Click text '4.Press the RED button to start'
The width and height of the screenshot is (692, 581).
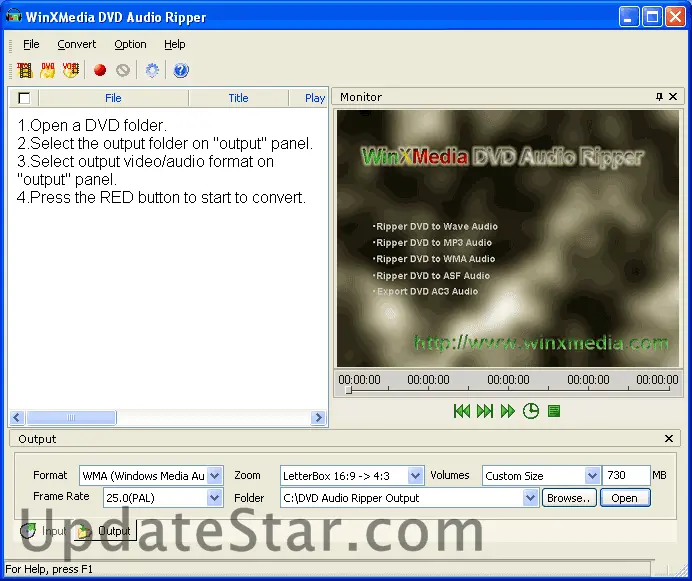[125, 197]
